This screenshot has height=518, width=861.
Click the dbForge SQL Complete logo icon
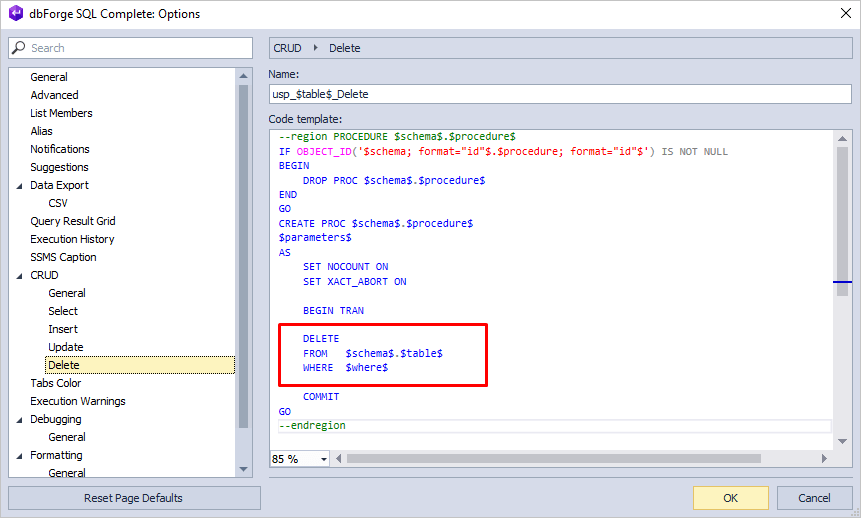(x=16, y=13)
